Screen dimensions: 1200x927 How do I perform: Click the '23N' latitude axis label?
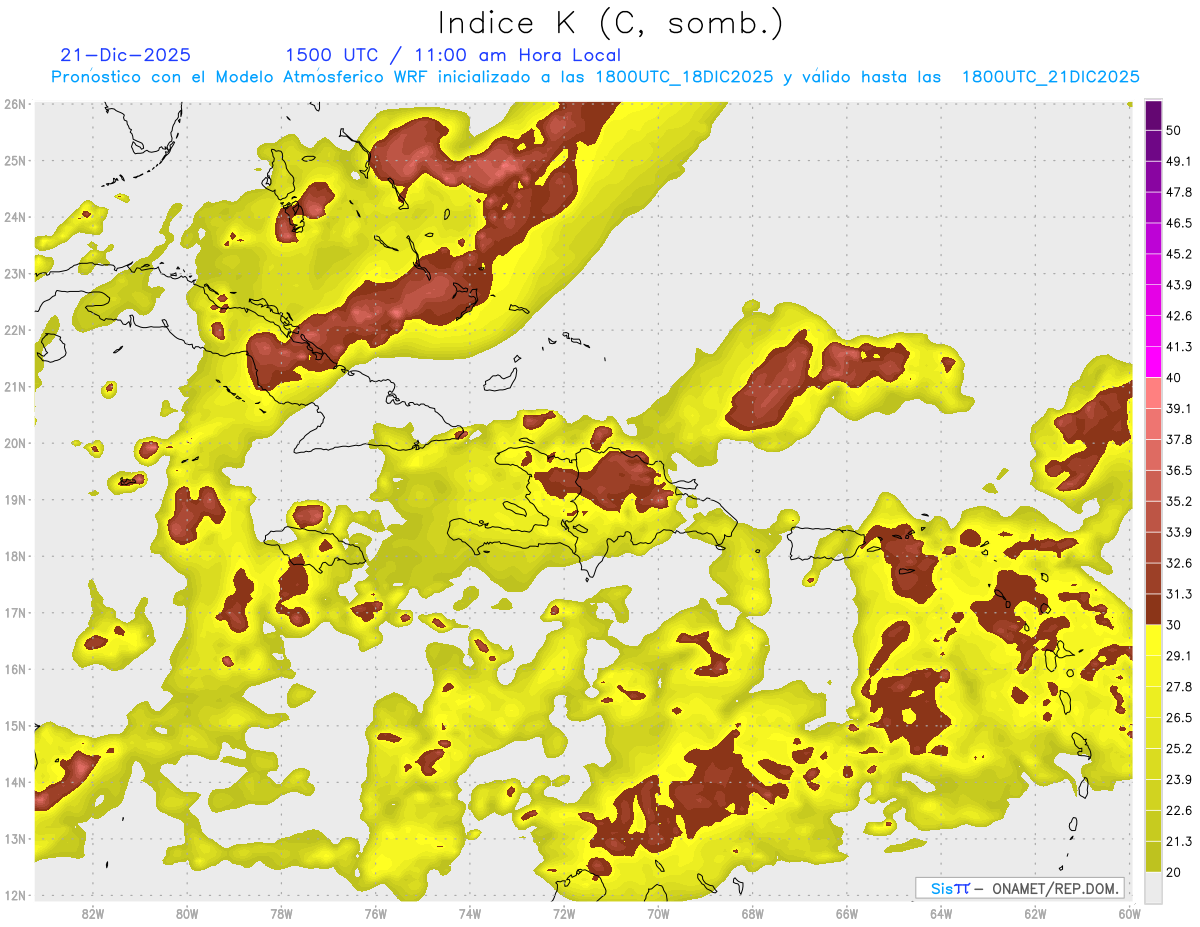click(x=15, y=273)
